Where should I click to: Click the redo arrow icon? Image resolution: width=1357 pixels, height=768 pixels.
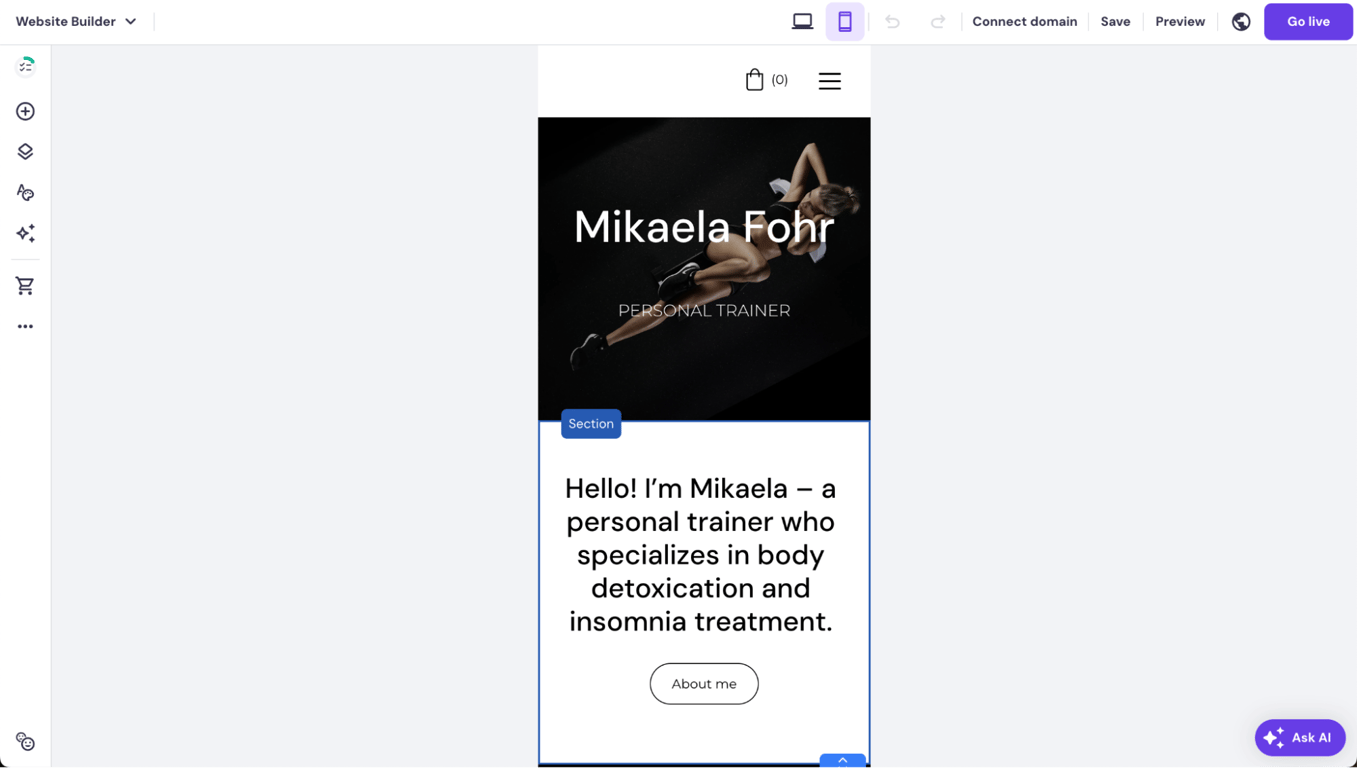[x=937, y=20]
